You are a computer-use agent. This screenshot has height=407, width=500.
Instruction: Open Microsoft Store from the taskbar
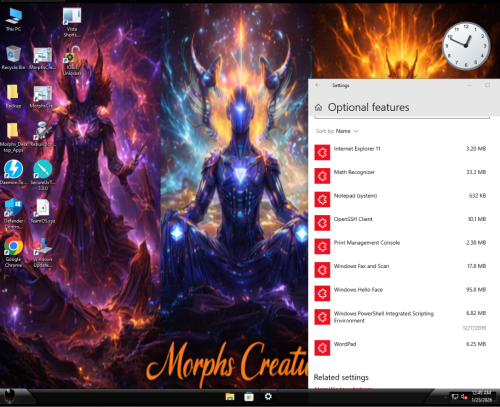[x=249, y=397]
